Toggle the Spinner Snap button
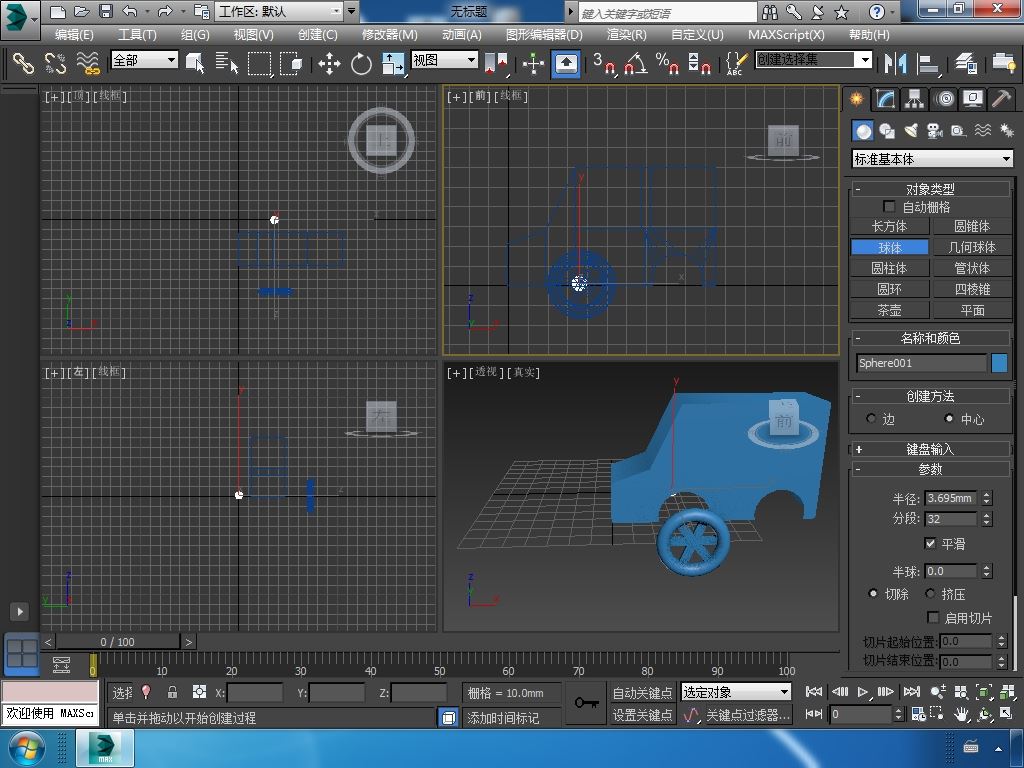1024x768 pixels. pos(699,63)
